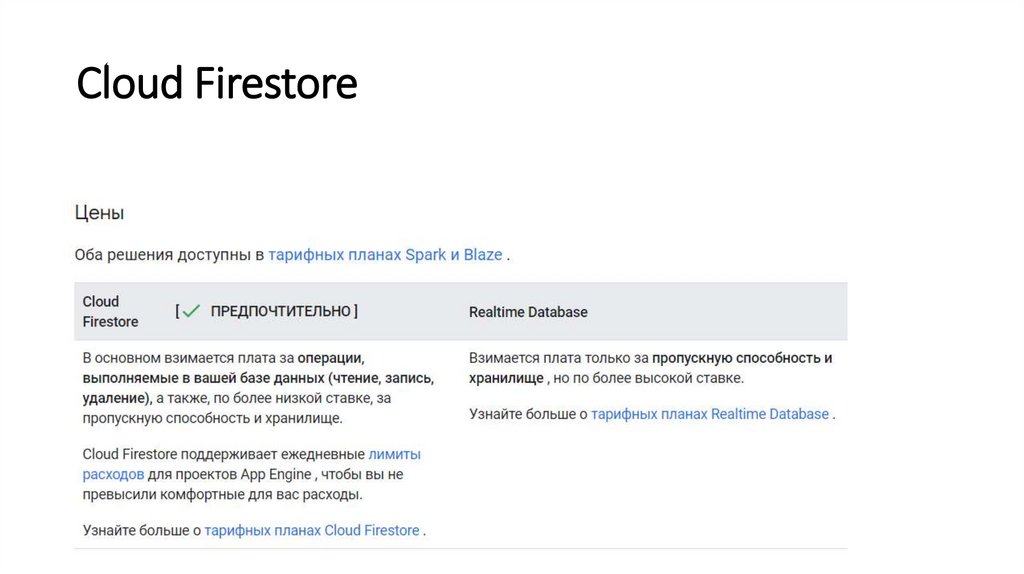The image size is (1024, 574).
Task: Click the green checkmark icon beside ПРЕДПОЧТИТЕЛЬНО
Action: coord(192,311)
